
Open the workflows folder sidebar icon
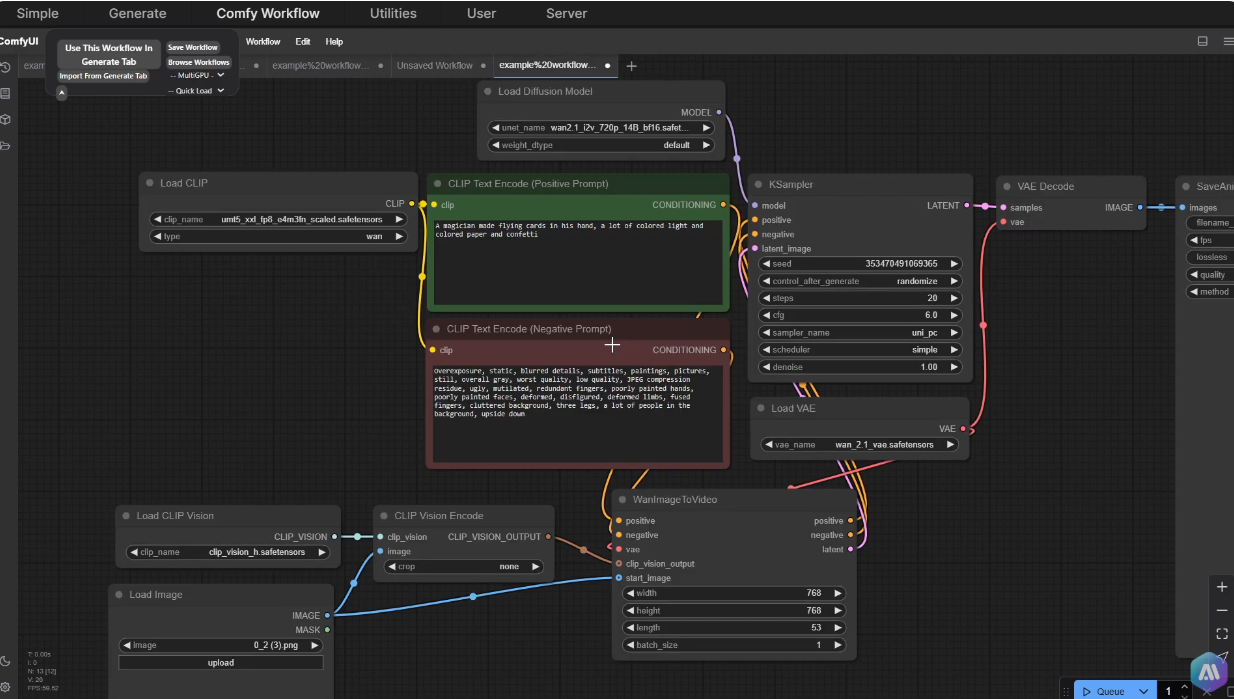point(6,146)
